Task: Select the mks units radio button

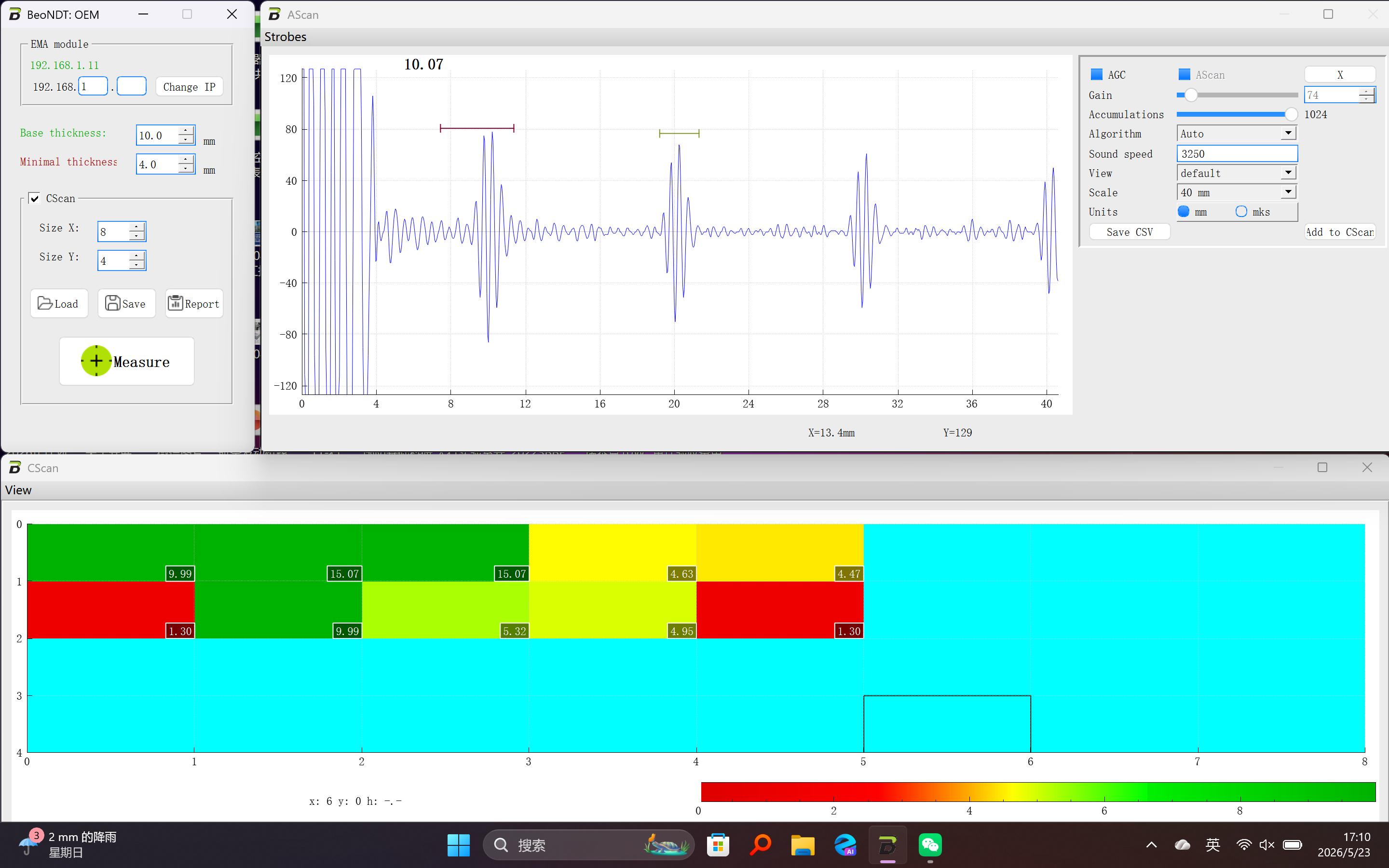Action: [1241, 211]
